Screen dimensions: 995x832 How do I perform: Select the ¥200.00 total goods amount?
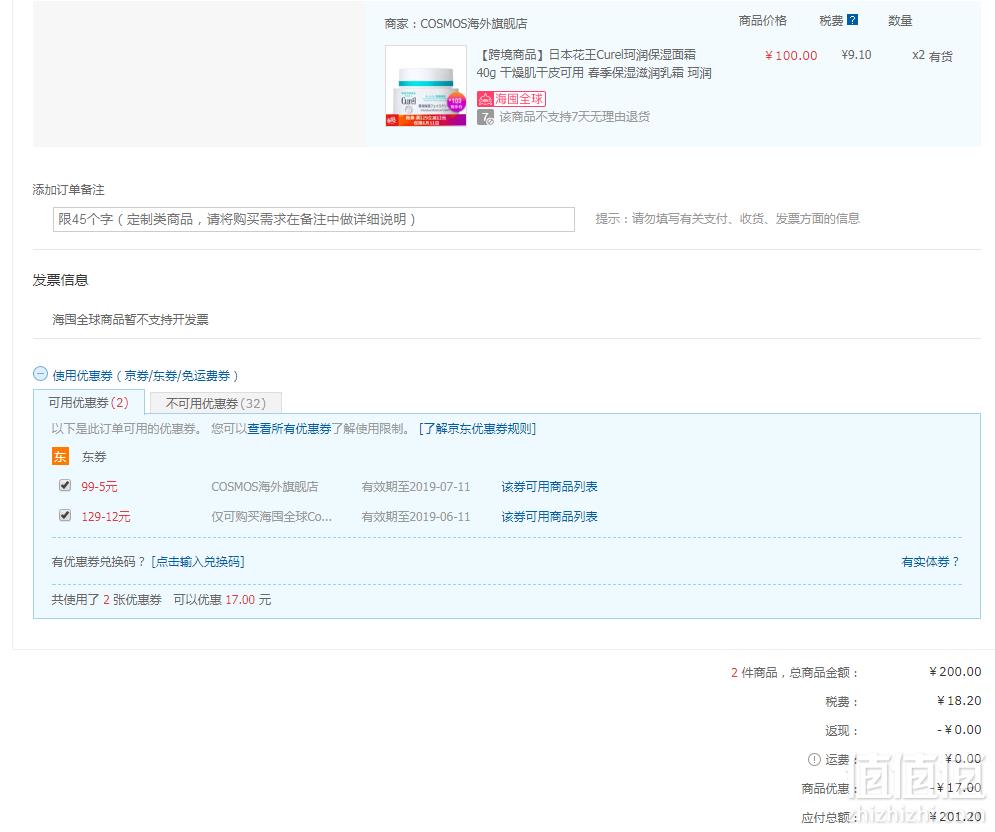[955, 671]
